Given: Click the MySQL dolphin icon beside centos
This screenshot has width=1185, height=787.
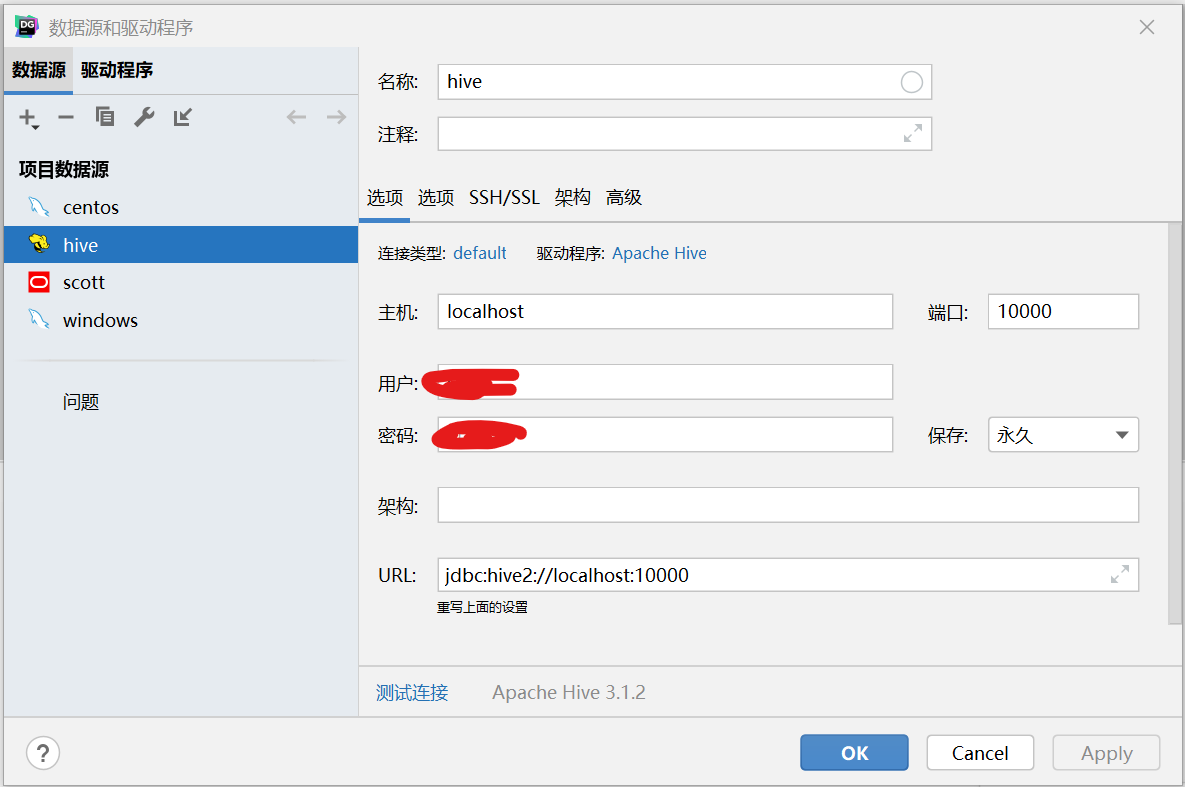Looking at the screenshot, I should click(x=39, y=206).
